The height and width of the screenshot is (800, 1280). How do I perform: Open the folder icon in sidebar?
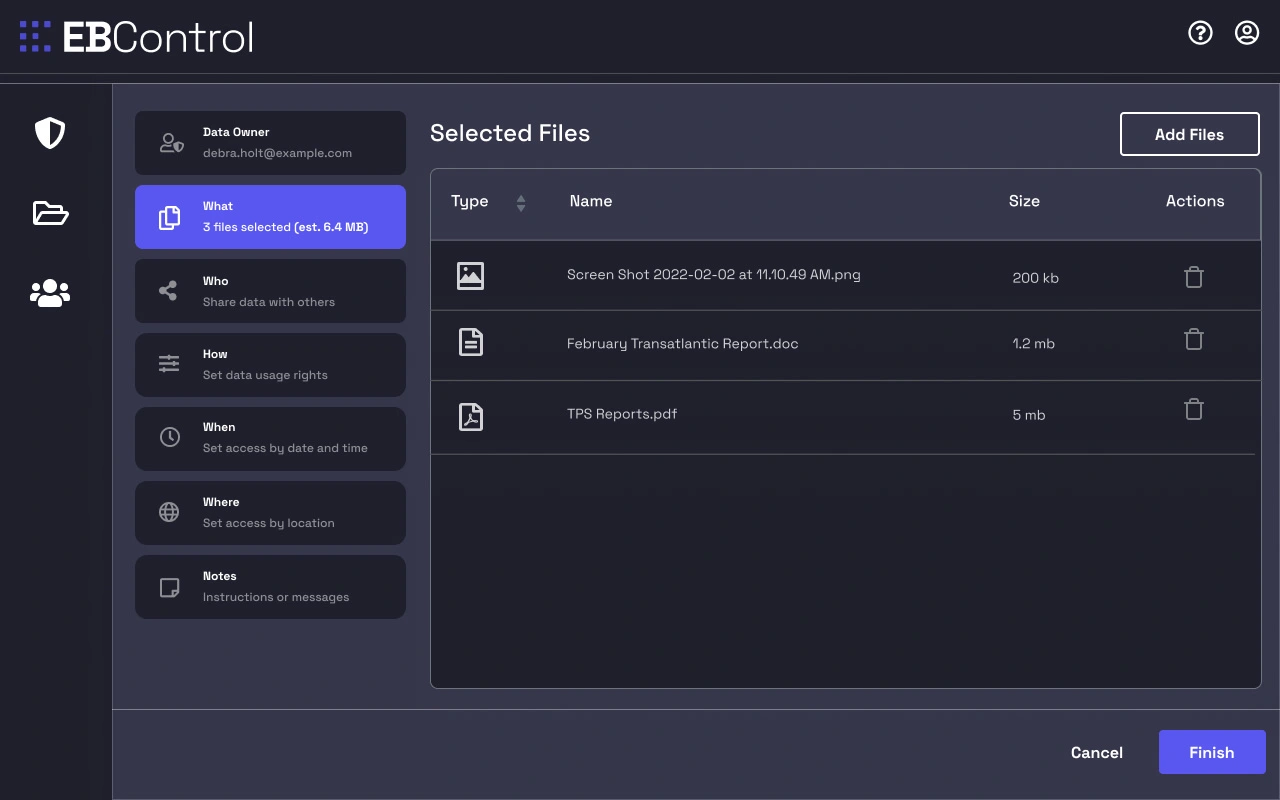[50, 213]
